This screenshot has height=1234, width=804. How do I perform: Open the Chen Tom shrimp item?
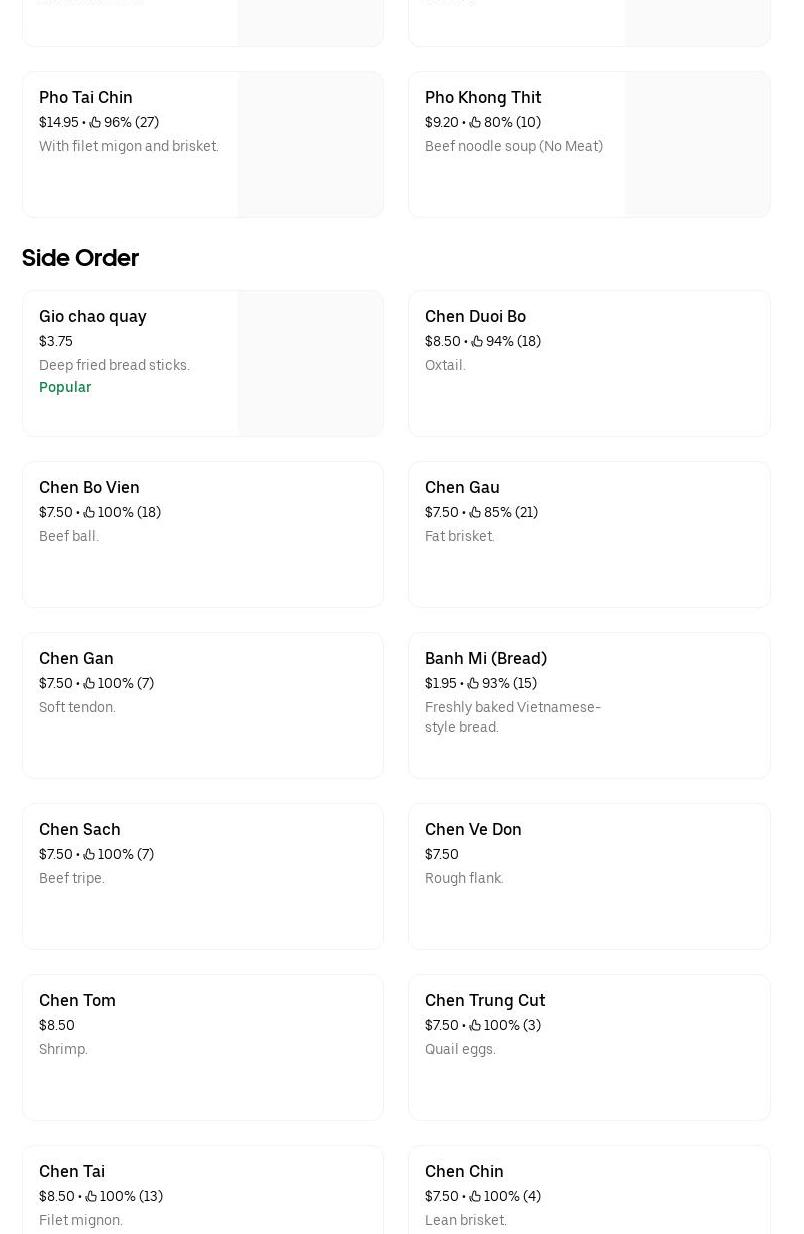(x=202, y=1047)
